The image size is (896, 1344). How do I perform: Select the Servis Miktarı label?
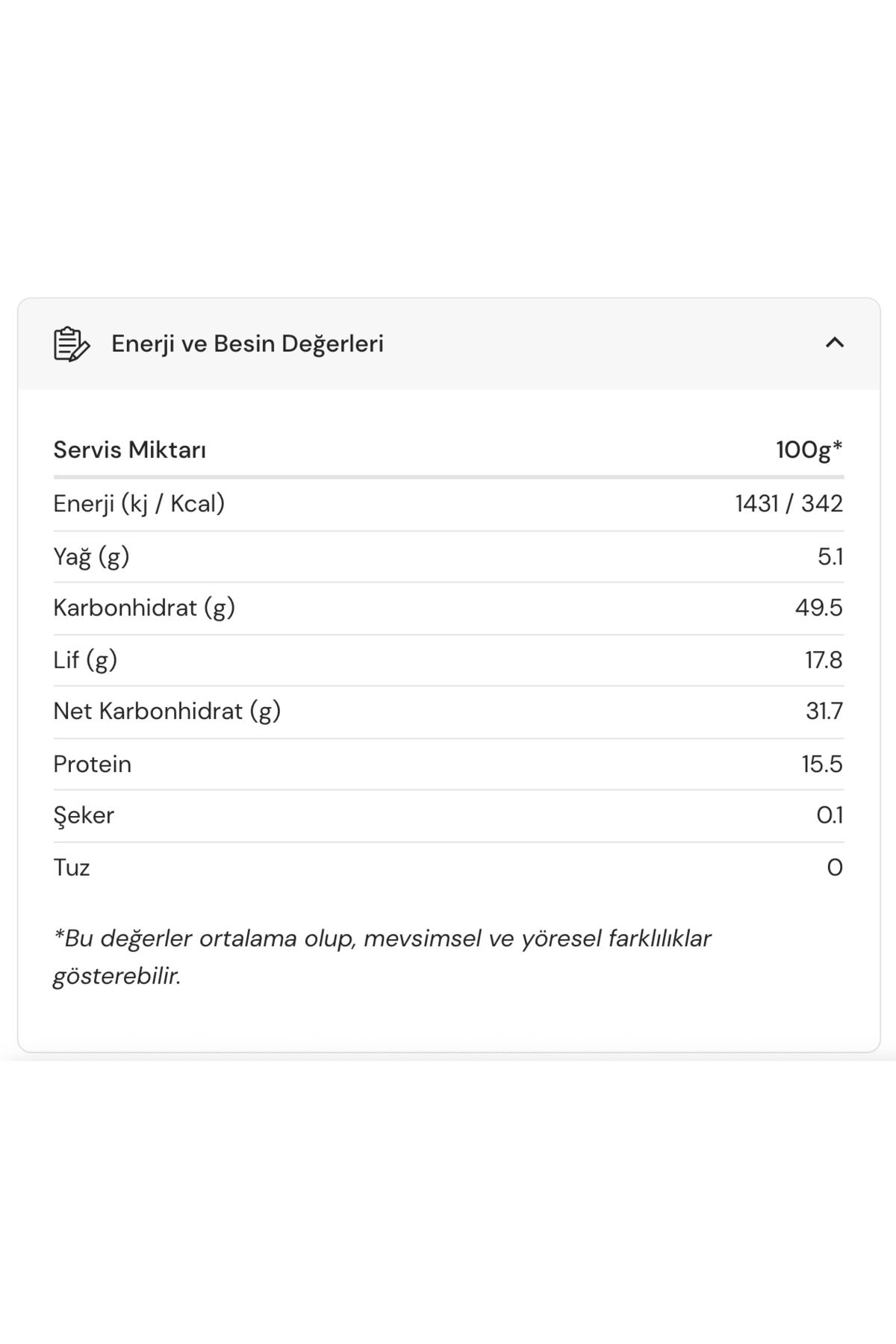tap(129, 449)
